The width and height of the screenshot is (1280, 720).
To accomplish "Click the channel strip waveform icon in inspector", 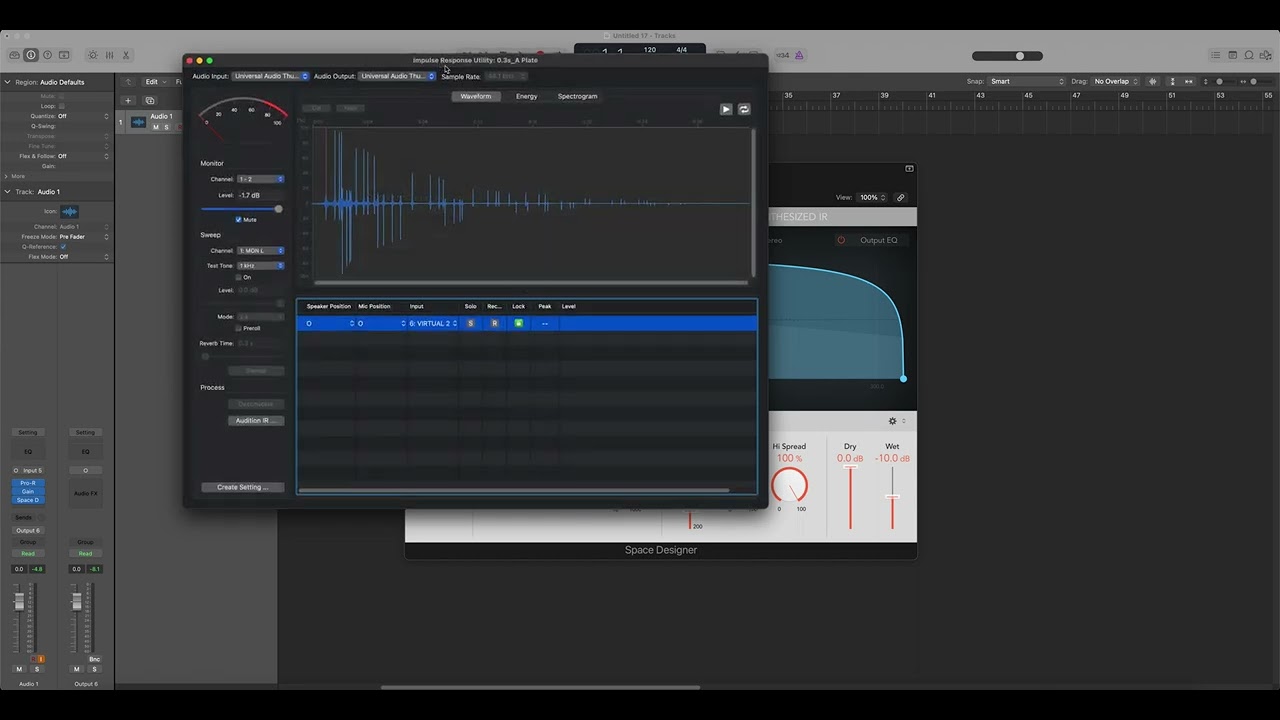I will tap(69, 211).
